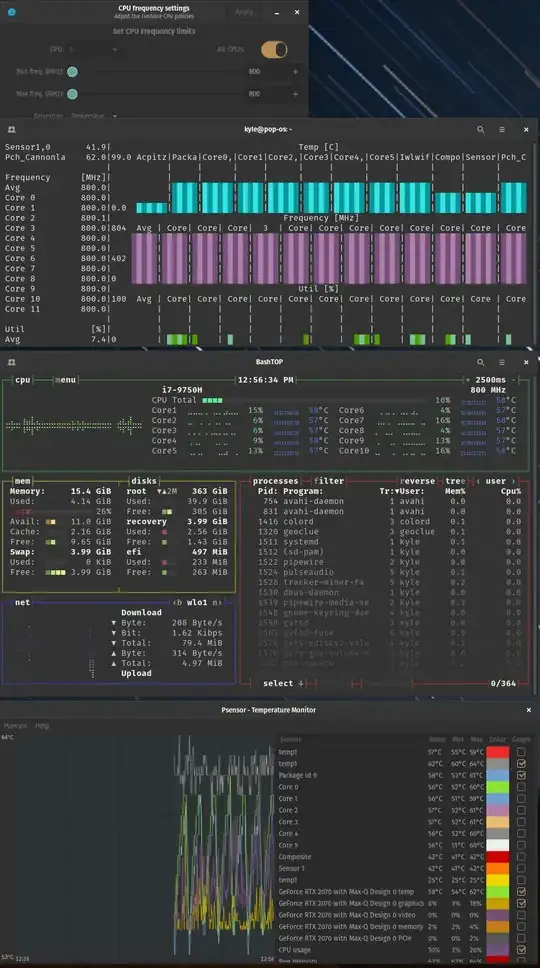Click the plus beside Min freq value
The height and width of the screenshot is (968, 540).
tap(295, 72)
